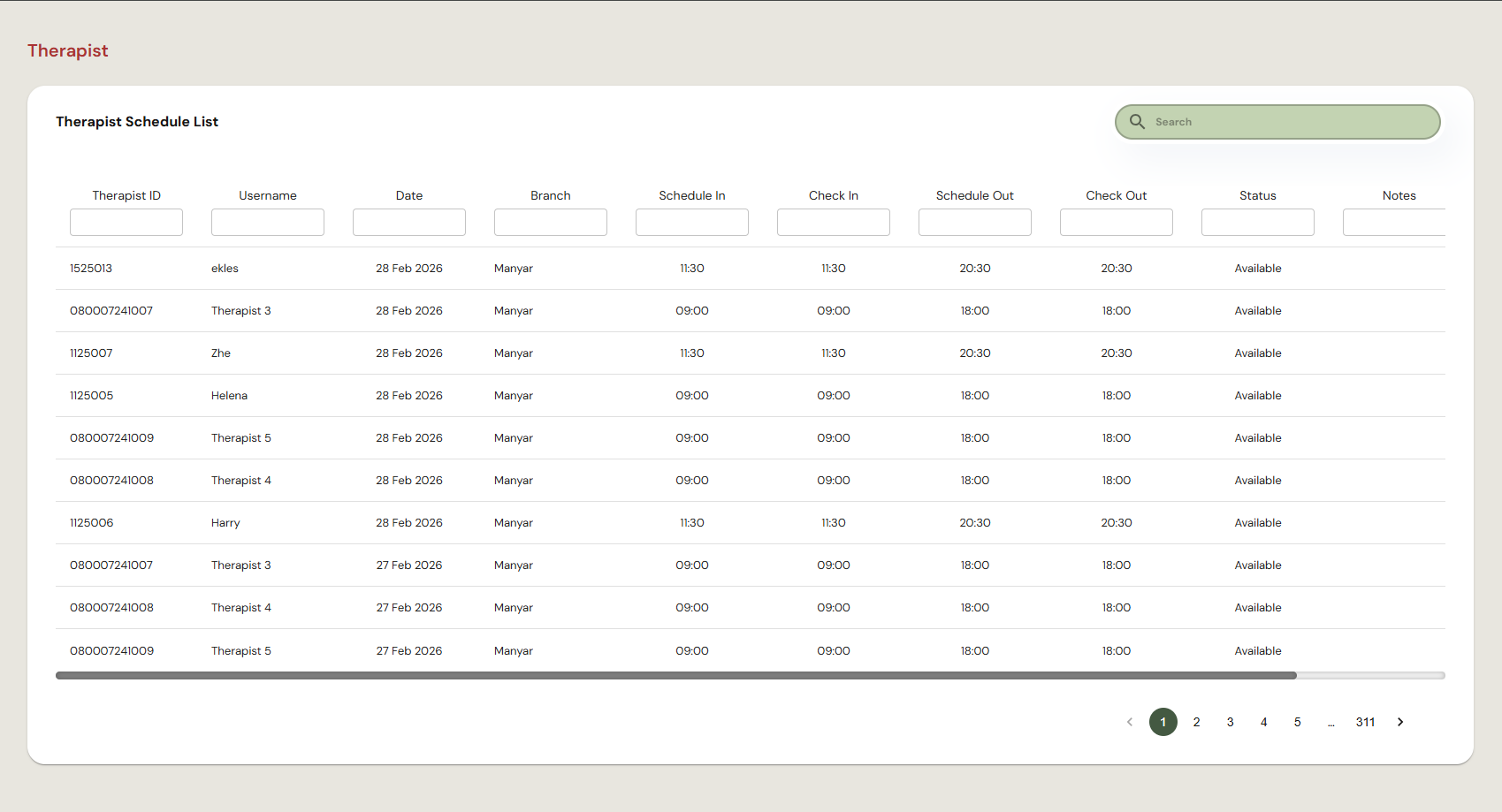Click the previous page left chevron
Viewport: 1502px width, 812px height.
(1130, 722)
